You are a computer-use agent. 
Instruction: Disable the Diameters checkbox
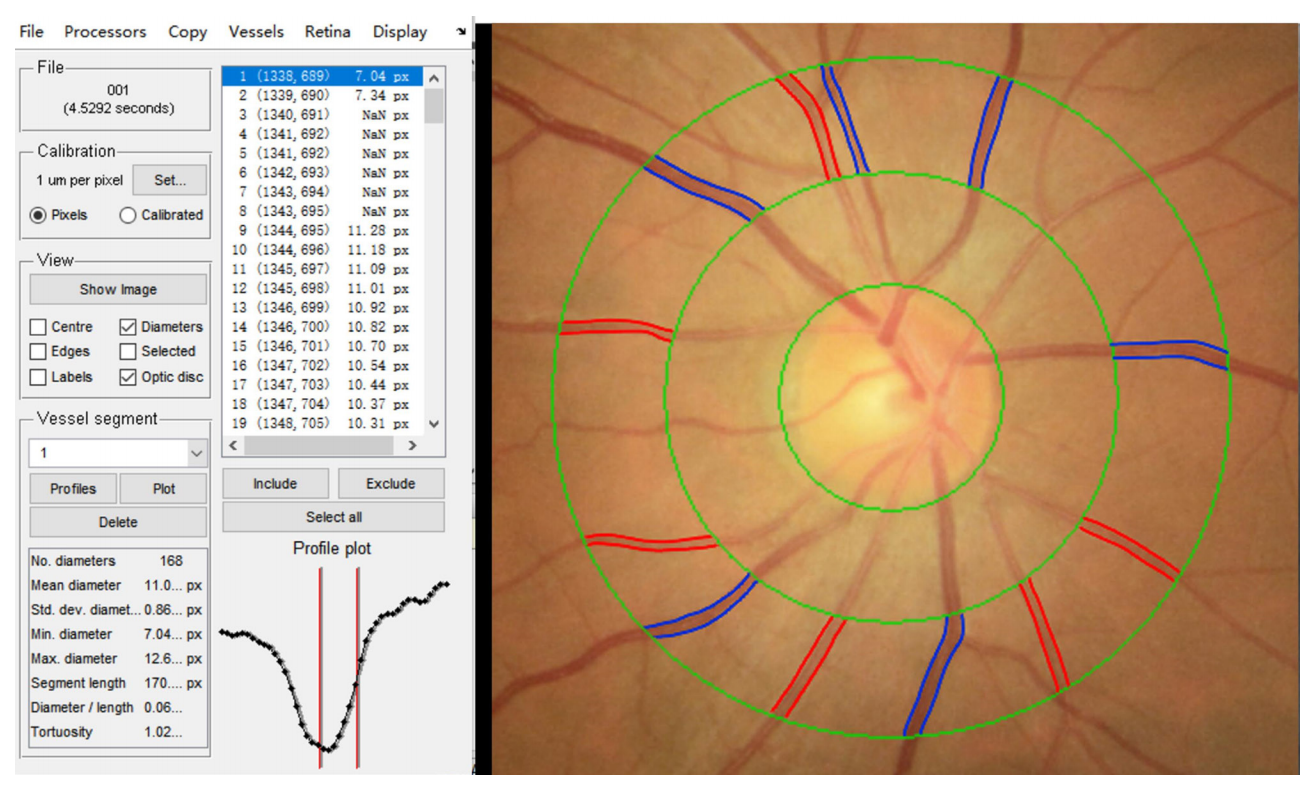tap(128, 327)
